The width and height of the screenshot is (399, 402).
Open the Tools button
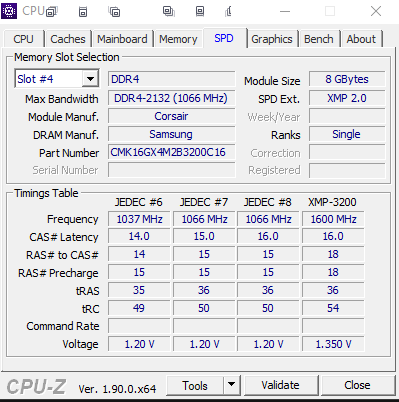[x=195, y=386]
